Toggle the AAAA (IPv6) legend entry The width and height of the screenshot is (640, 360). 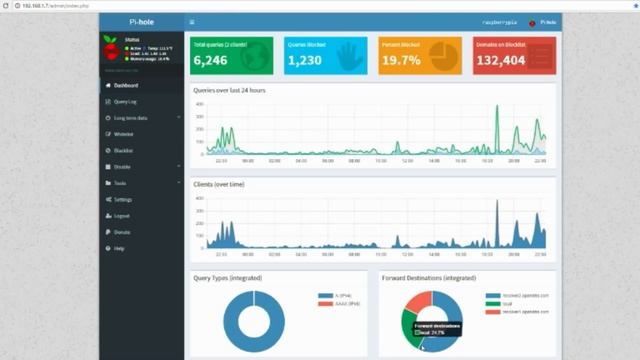pyautogui.click(x=339, y=304)
